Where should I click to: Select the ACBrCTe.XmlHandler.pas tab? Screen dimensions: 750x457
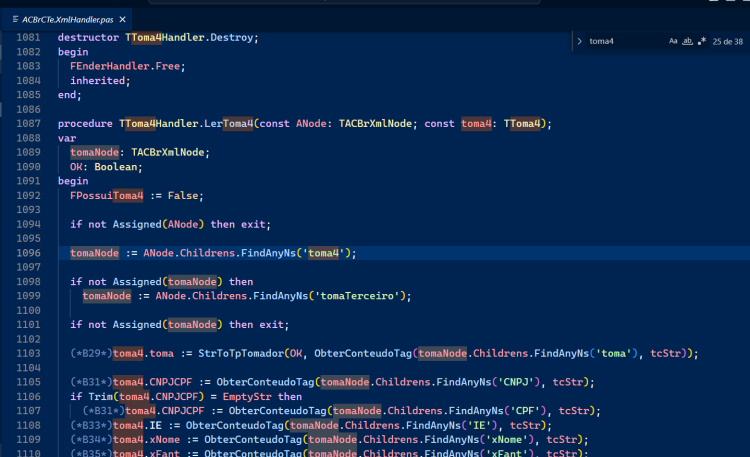coord(67,20)
